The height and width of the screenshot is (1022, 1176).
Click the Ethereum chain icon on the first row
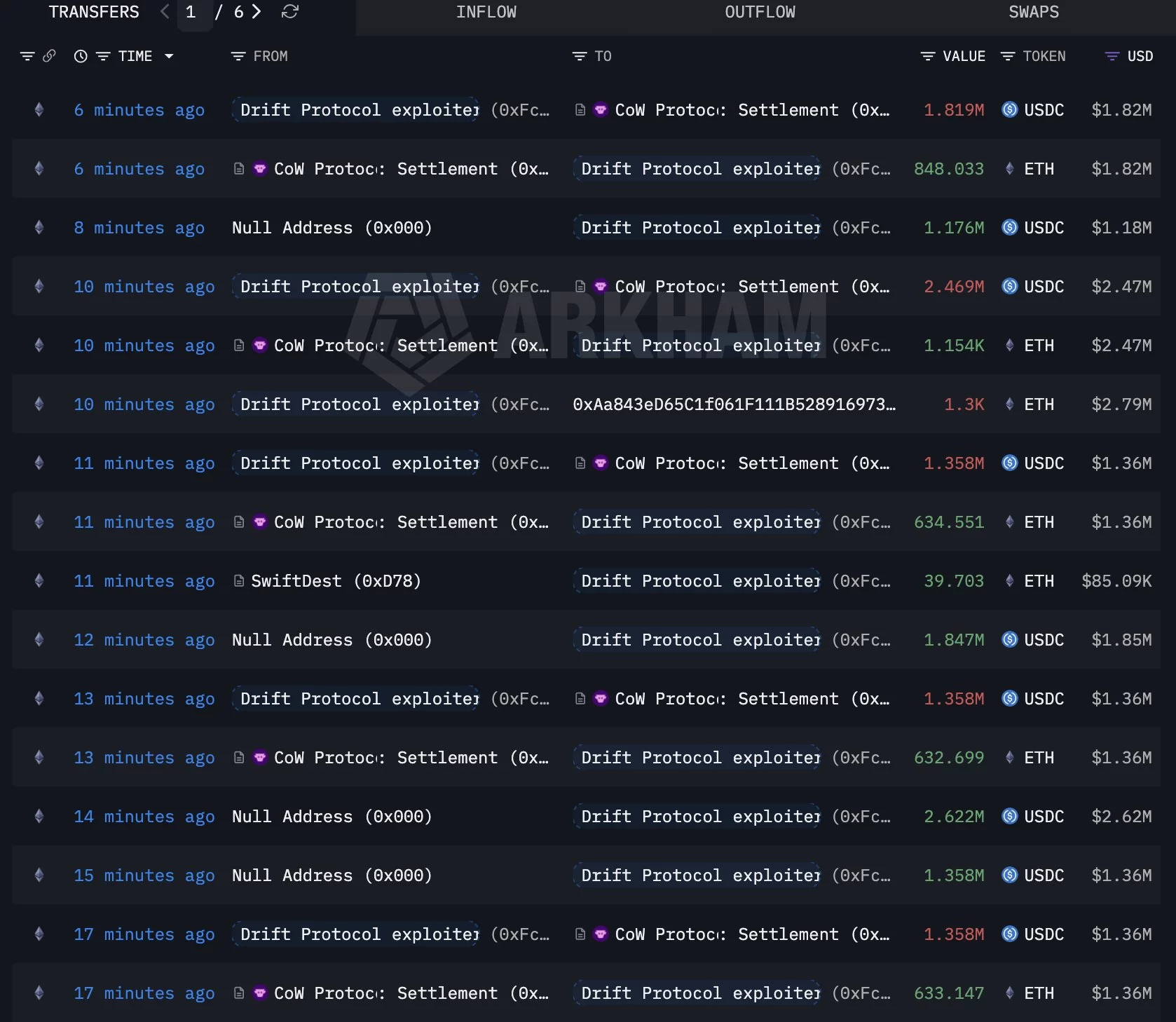tap(39, 109)
